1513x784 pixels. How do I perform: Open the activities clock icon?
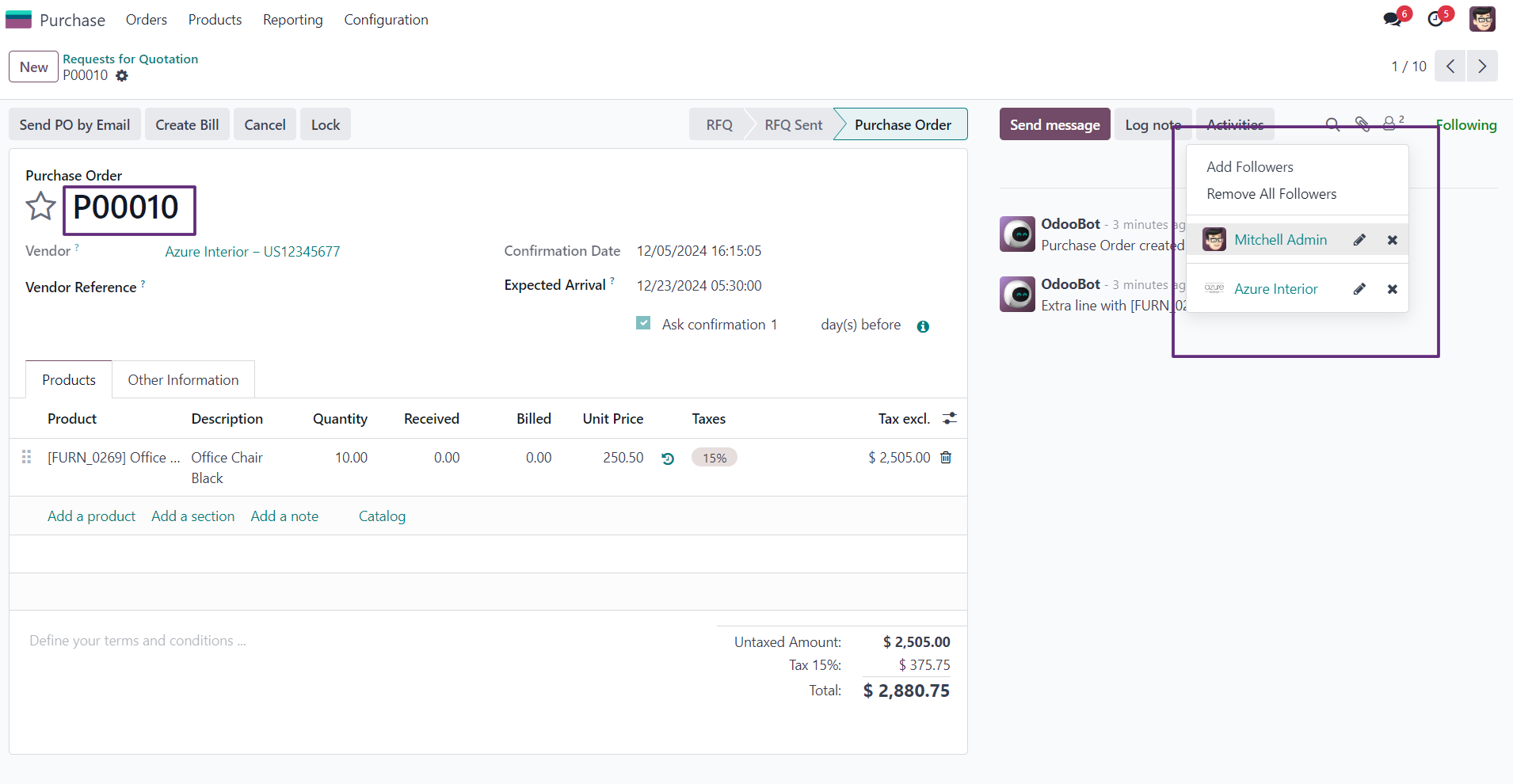point(1435,19)
